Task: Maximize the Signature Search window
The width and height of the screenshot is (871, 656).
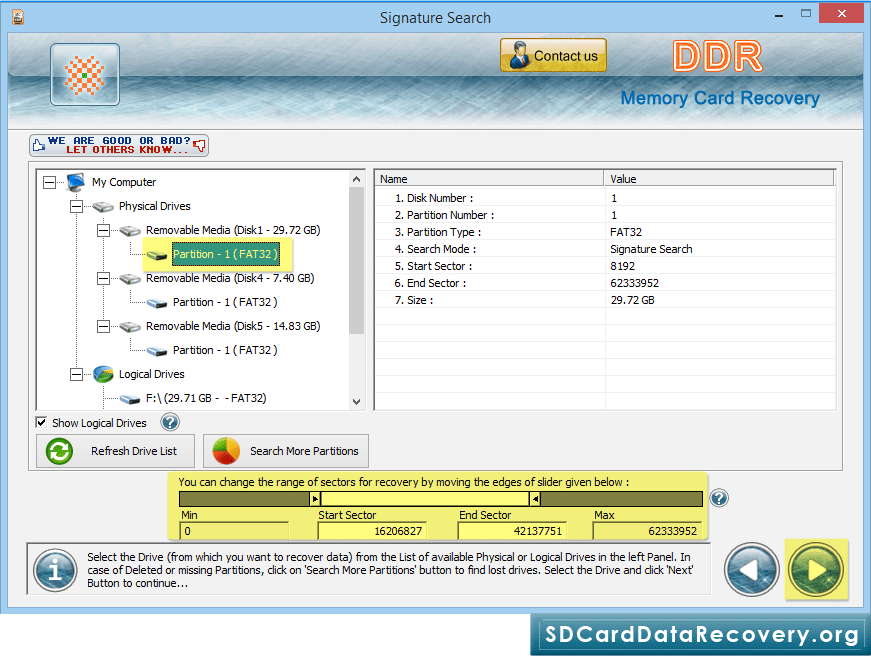Action: click(x=805, y=13)
